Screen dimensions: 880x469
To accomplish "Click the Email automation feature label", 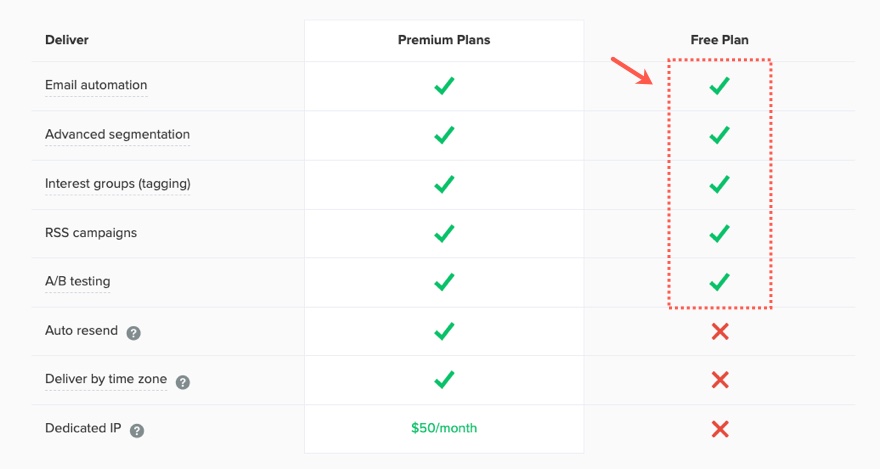I will (96, 86).
